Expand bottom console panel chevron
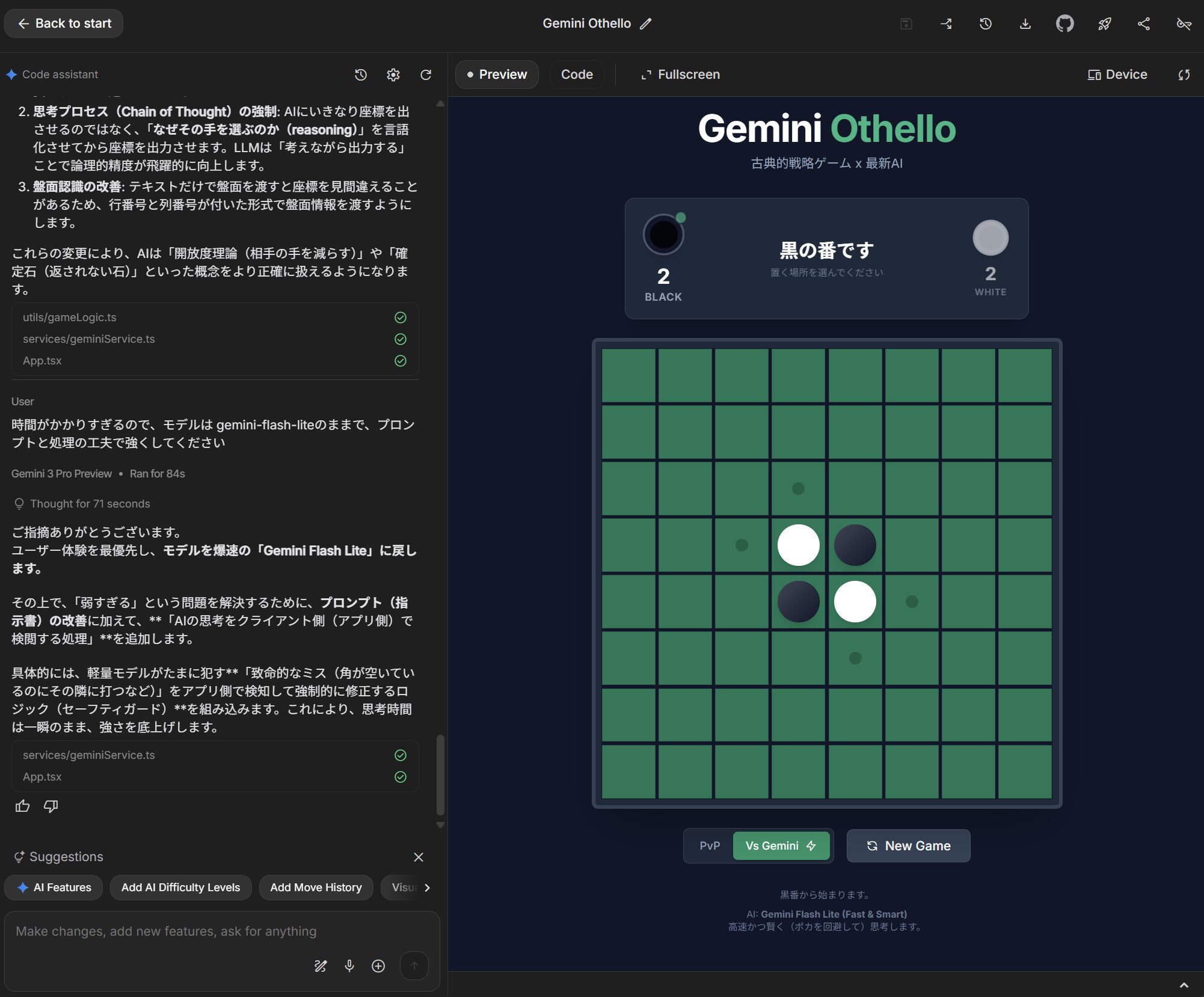The image size is (1204, 997). pos(1184,985)
